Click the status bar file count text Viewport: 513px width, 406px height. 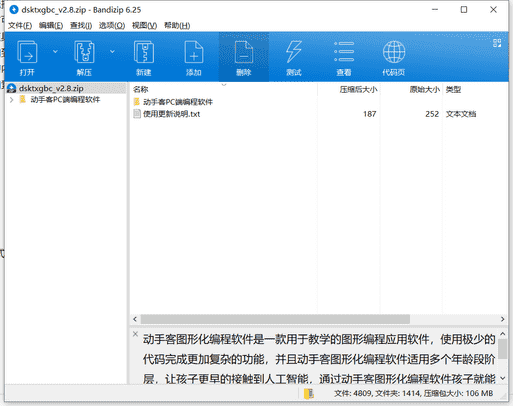[x=413, y=394]
